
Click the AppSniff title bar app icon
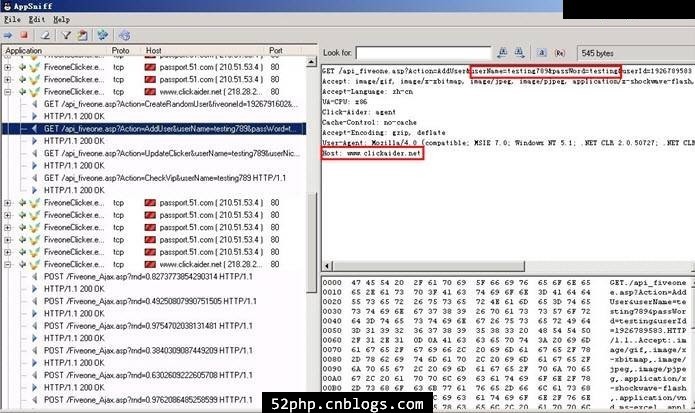point(7,6)
